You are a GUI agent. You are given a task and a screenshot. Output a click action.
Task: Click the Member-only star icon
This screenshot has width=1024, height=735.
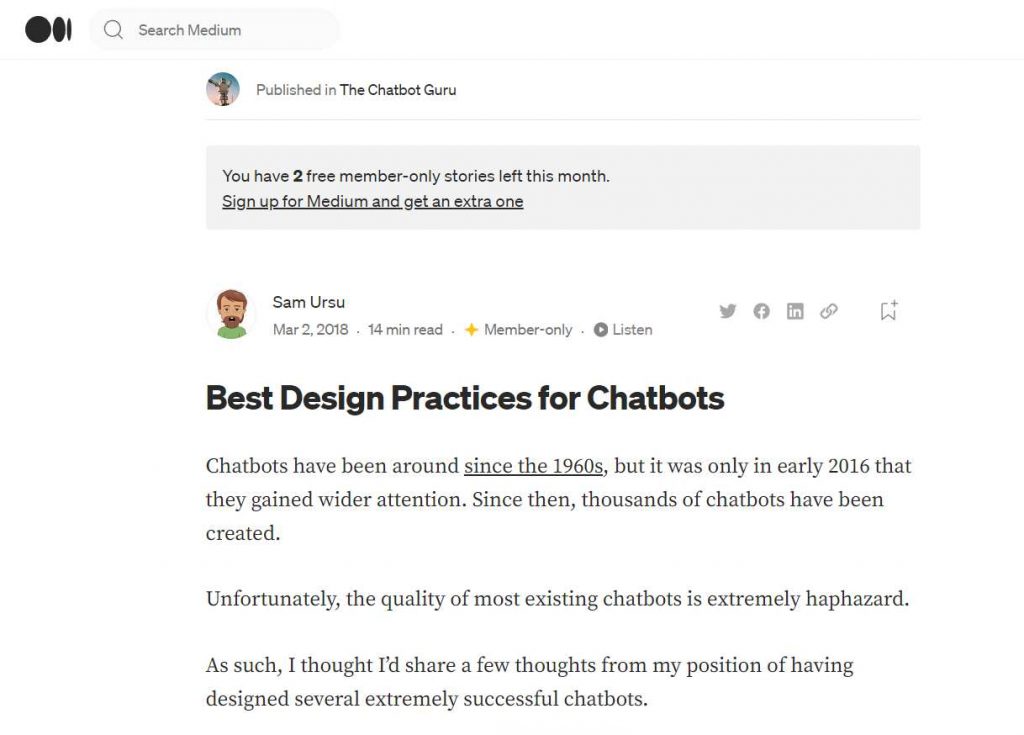click(x=472, y=330)
